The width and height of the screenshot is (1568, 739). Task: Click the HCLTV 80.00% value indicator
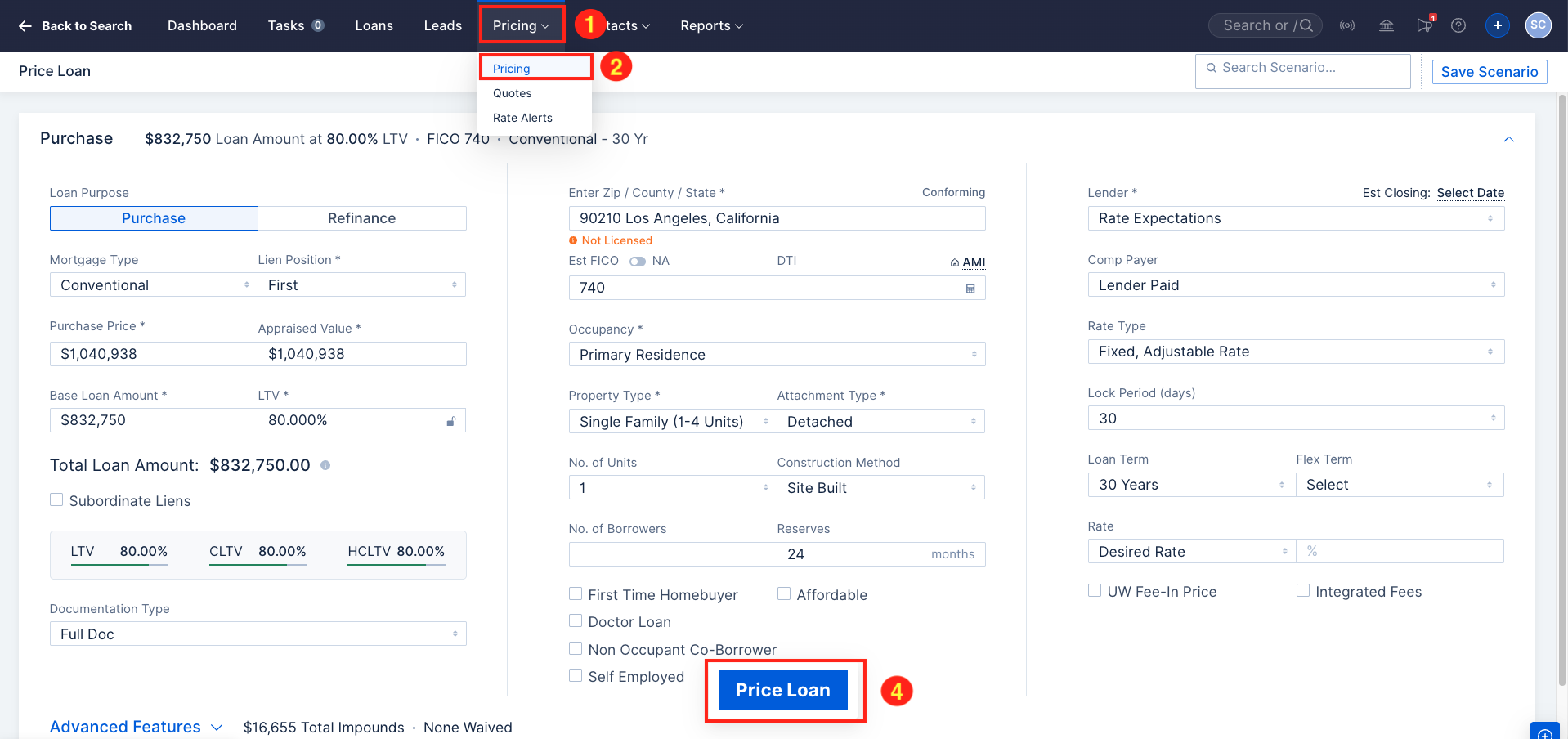tap(396, 551)
